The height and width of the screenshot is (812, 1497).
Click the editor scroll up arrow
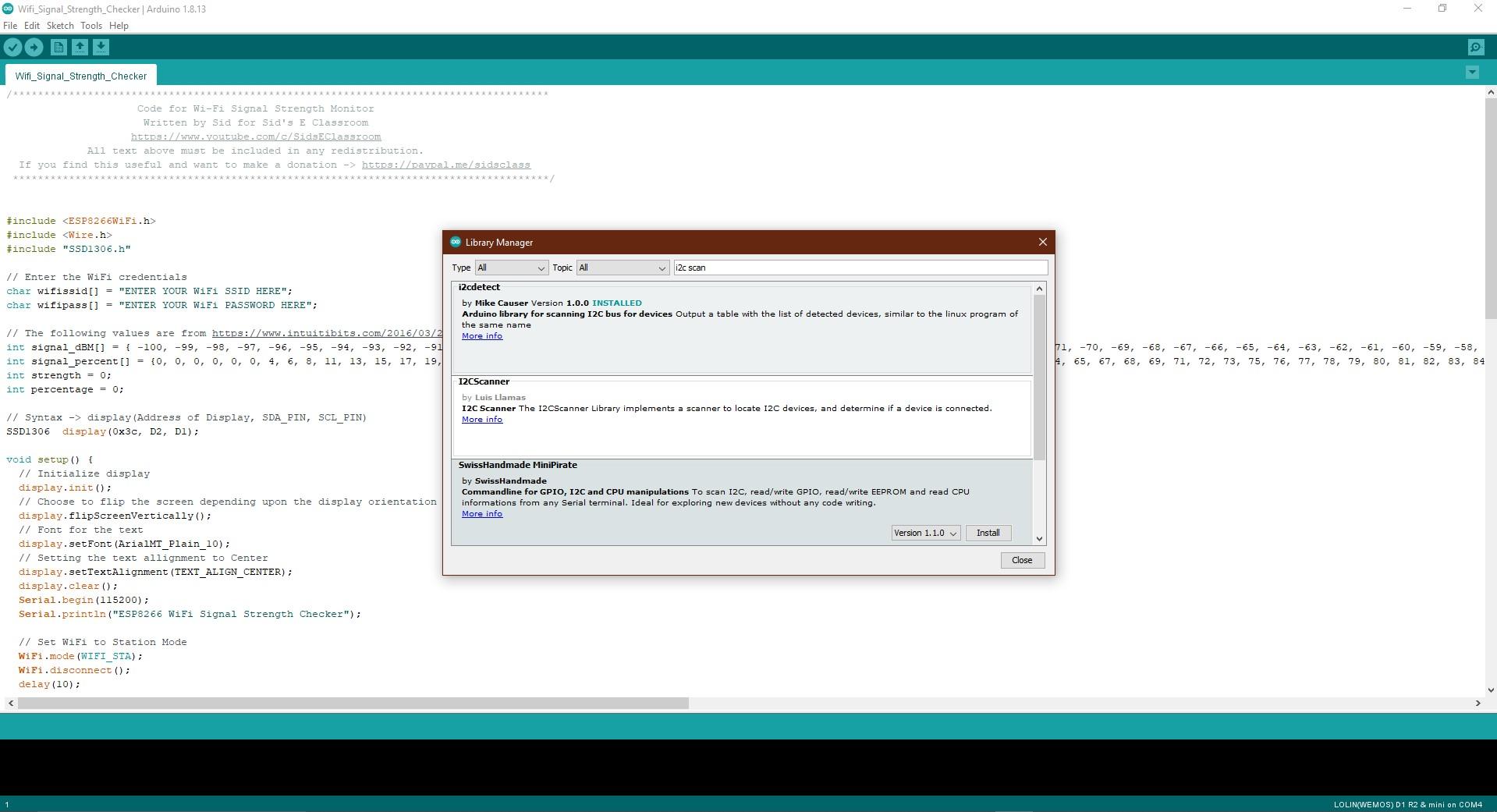click(x=1491, y=92)
